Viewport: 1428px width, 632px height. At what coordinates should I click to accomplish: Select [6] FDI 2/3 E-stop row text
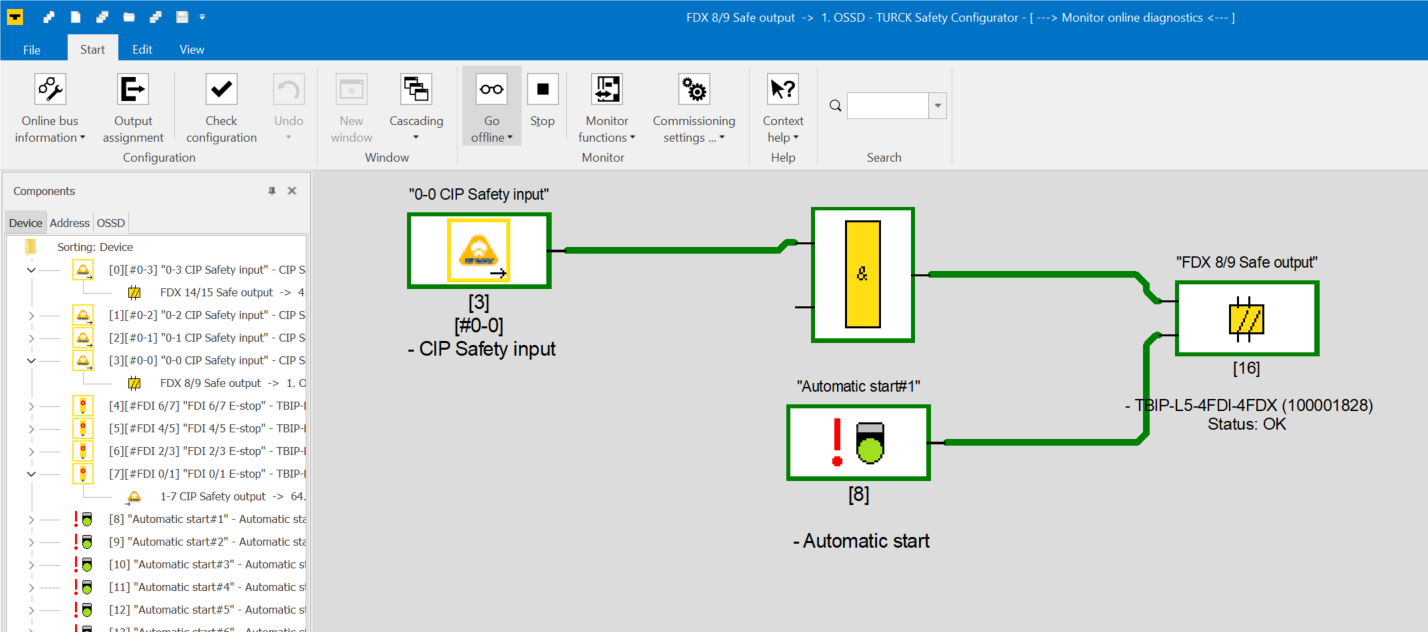[207, 451]
